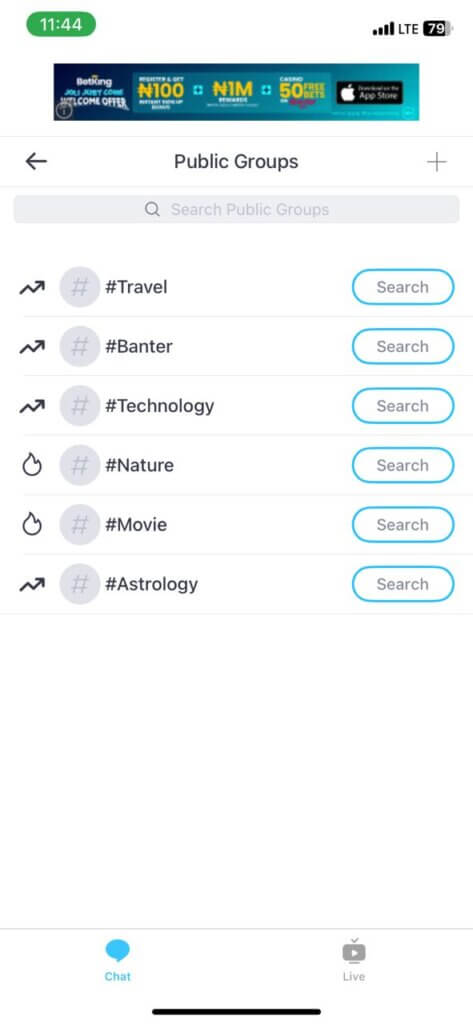Tap the trending arrow icon beside #Banter
473x1024 pixels.
[x=32, y=347]
